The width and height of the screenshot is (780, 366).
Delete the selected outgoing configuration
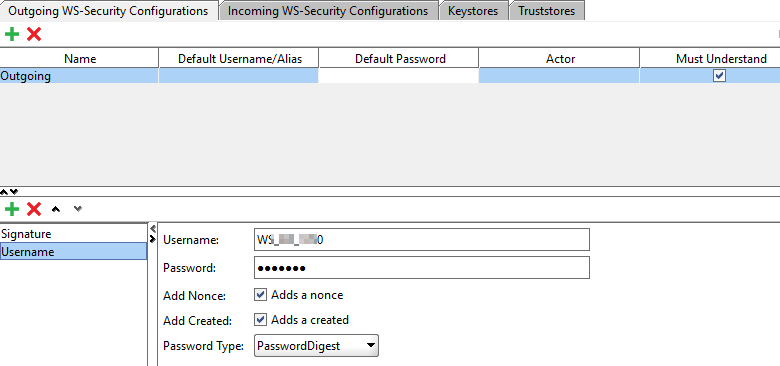(34, 34)
